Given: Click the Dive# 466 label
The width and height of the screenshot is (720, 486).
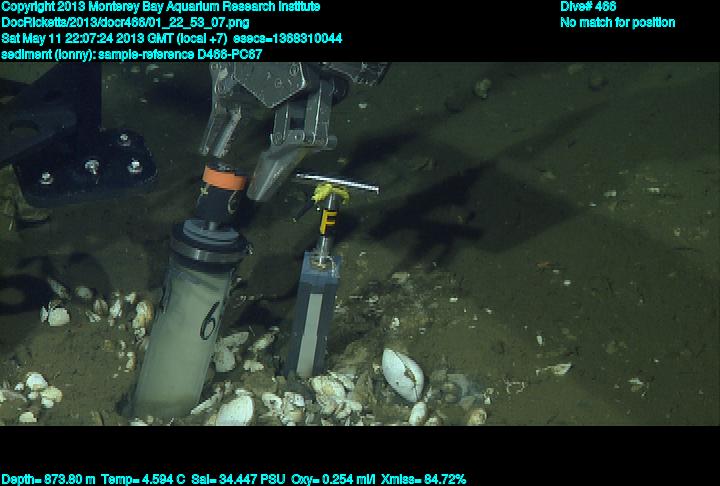Looking at the screenshot, I should [x=588, y=6].
